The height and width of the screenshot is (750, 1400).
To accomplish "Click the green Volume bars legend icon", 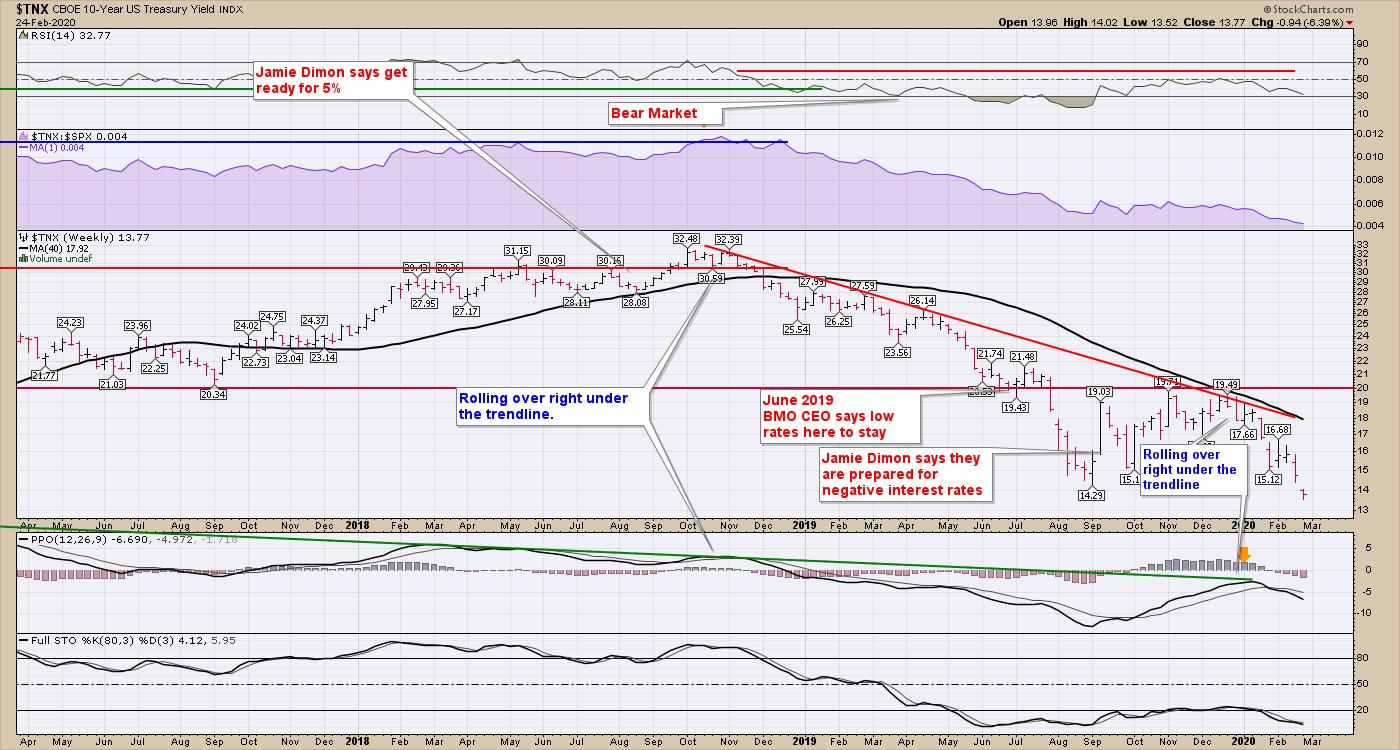I will pyautogui.click(x=24, y=258).
